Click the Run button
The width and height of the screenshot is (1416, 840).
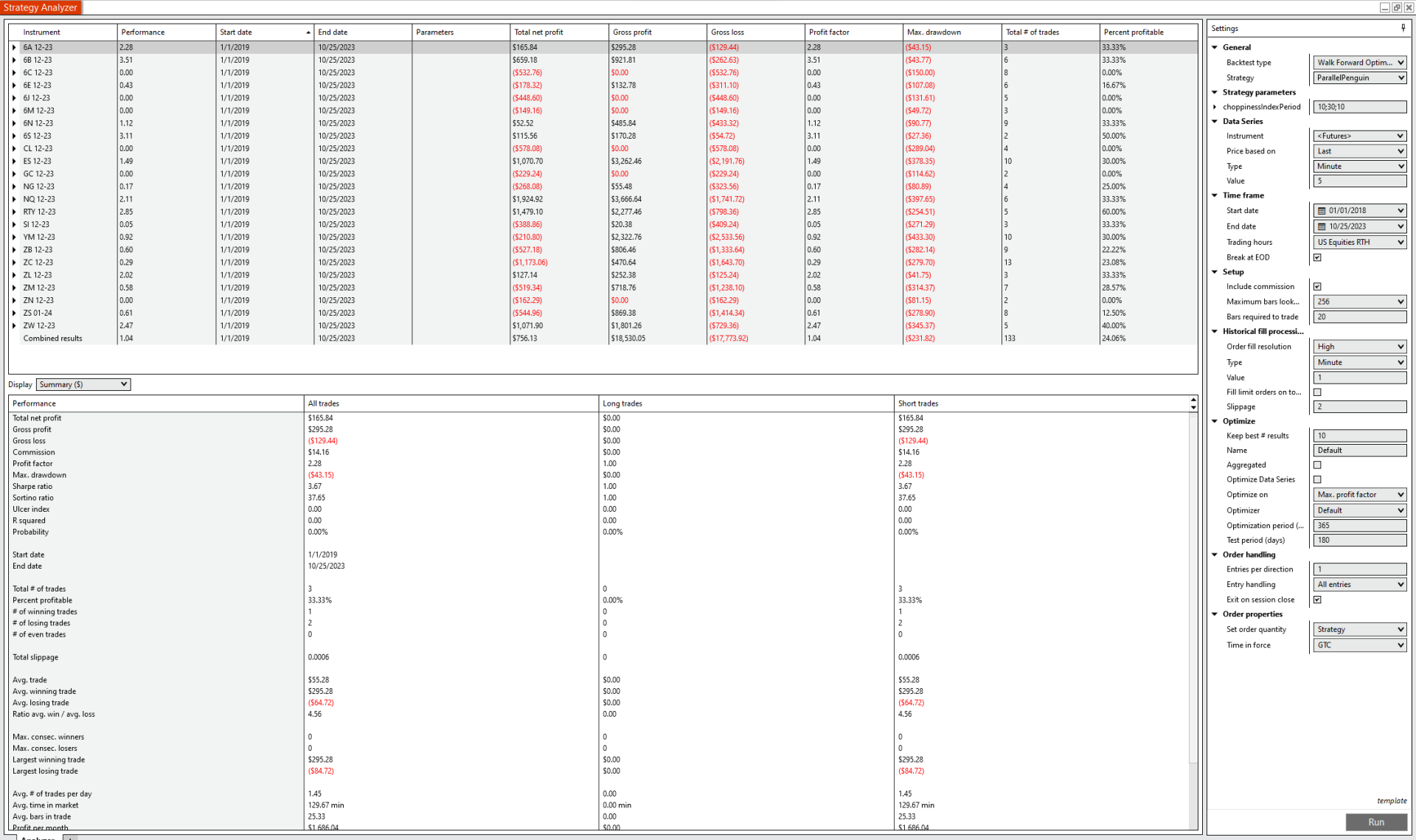[1375, 822]
